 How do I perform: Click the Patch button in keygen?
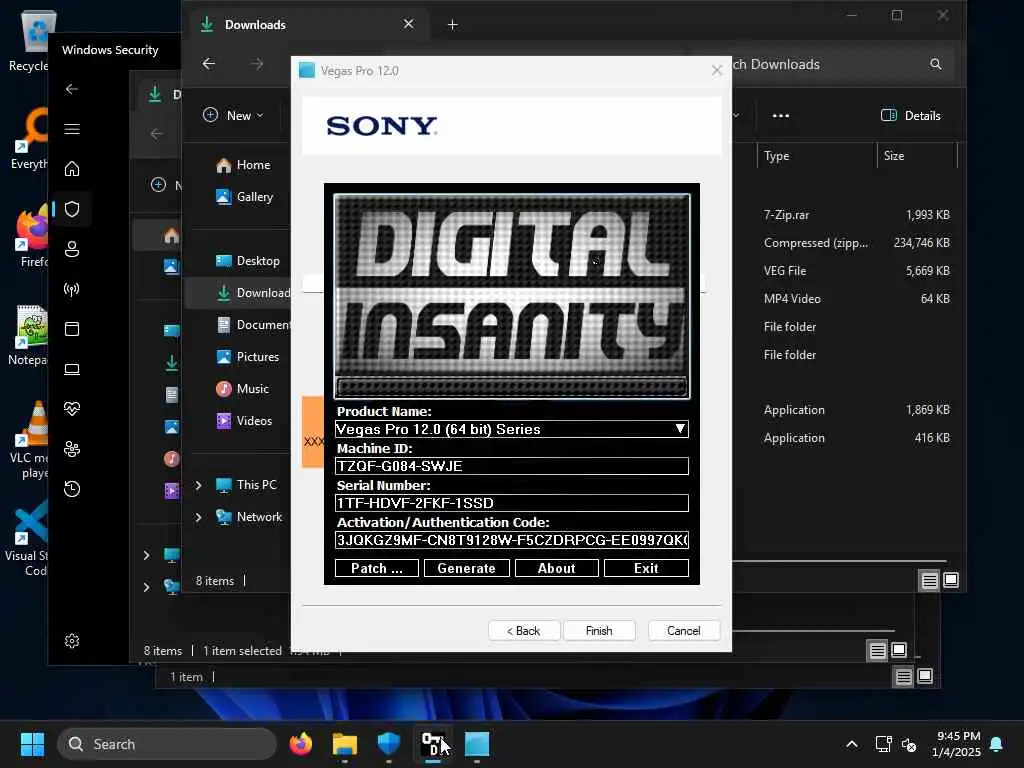[x=377, y=568]
